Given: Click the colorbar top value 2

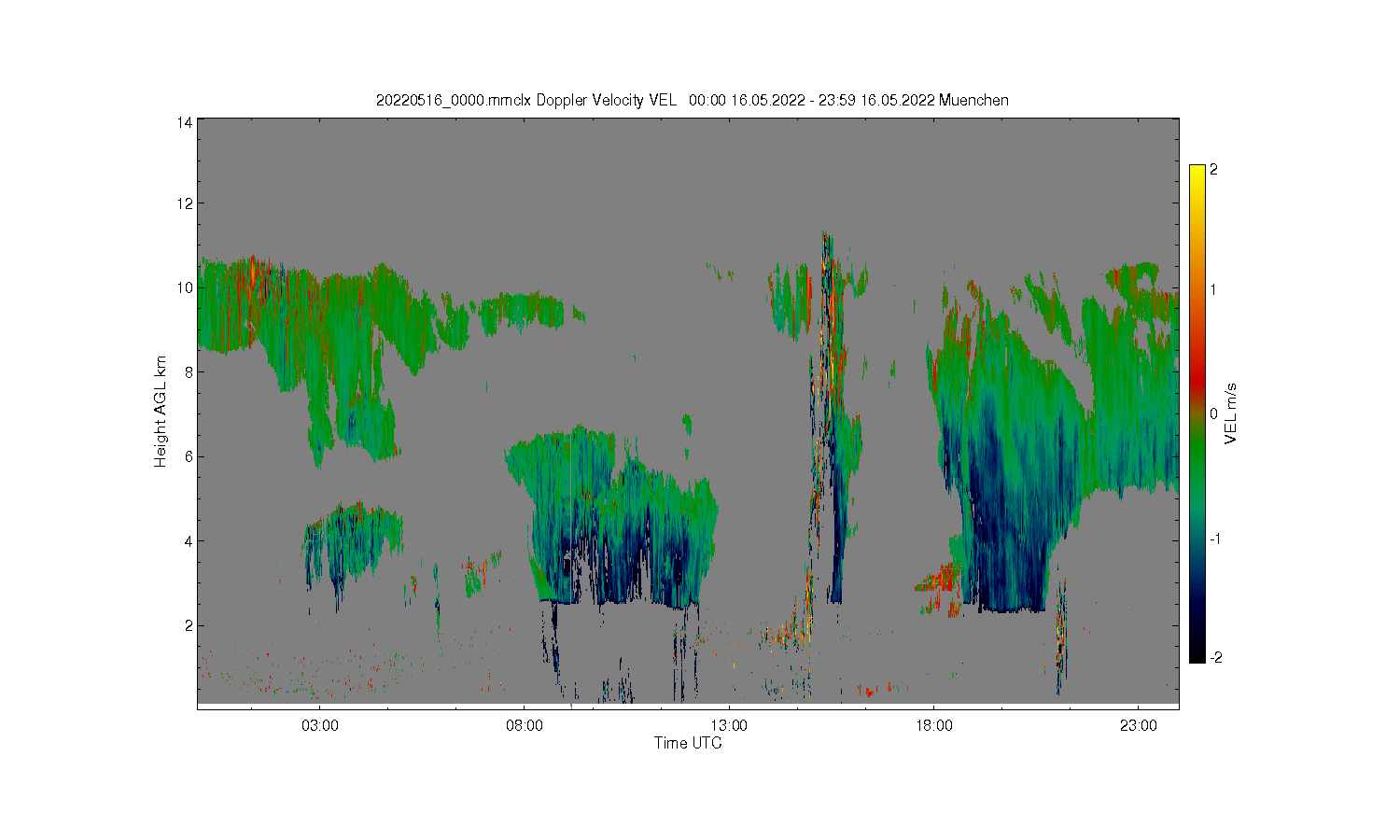Looking at the screenshot, I should [x=1213, y=170].
